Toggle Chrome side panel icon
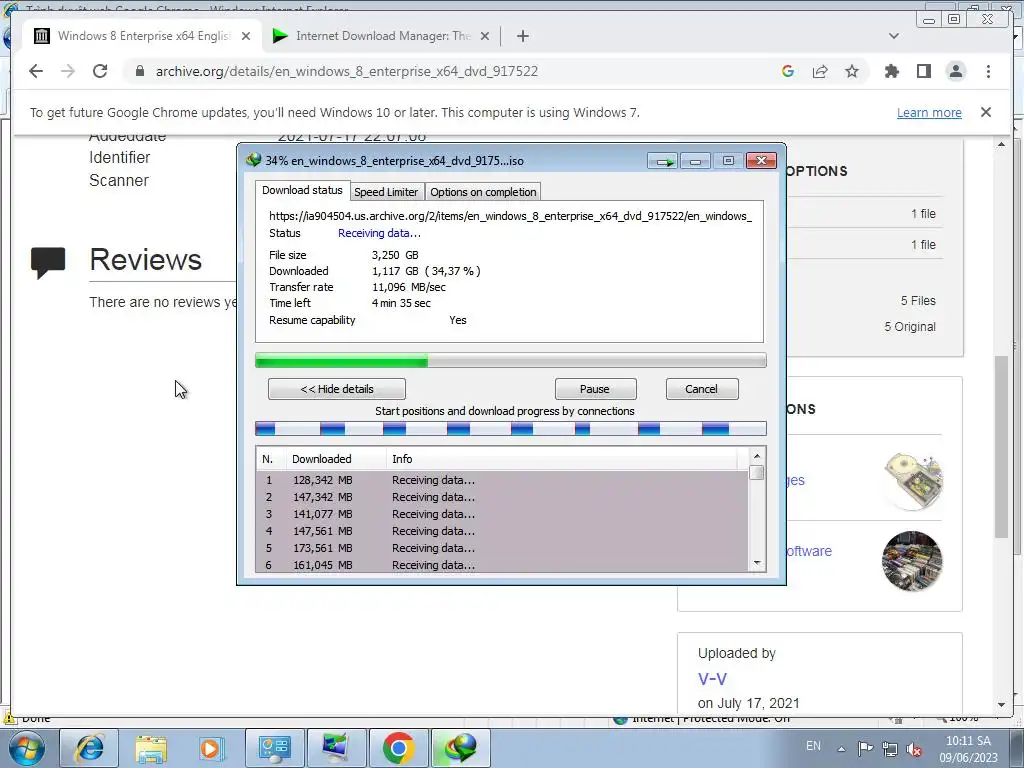This screenshot has width=1024, height=768. point(923,71)
